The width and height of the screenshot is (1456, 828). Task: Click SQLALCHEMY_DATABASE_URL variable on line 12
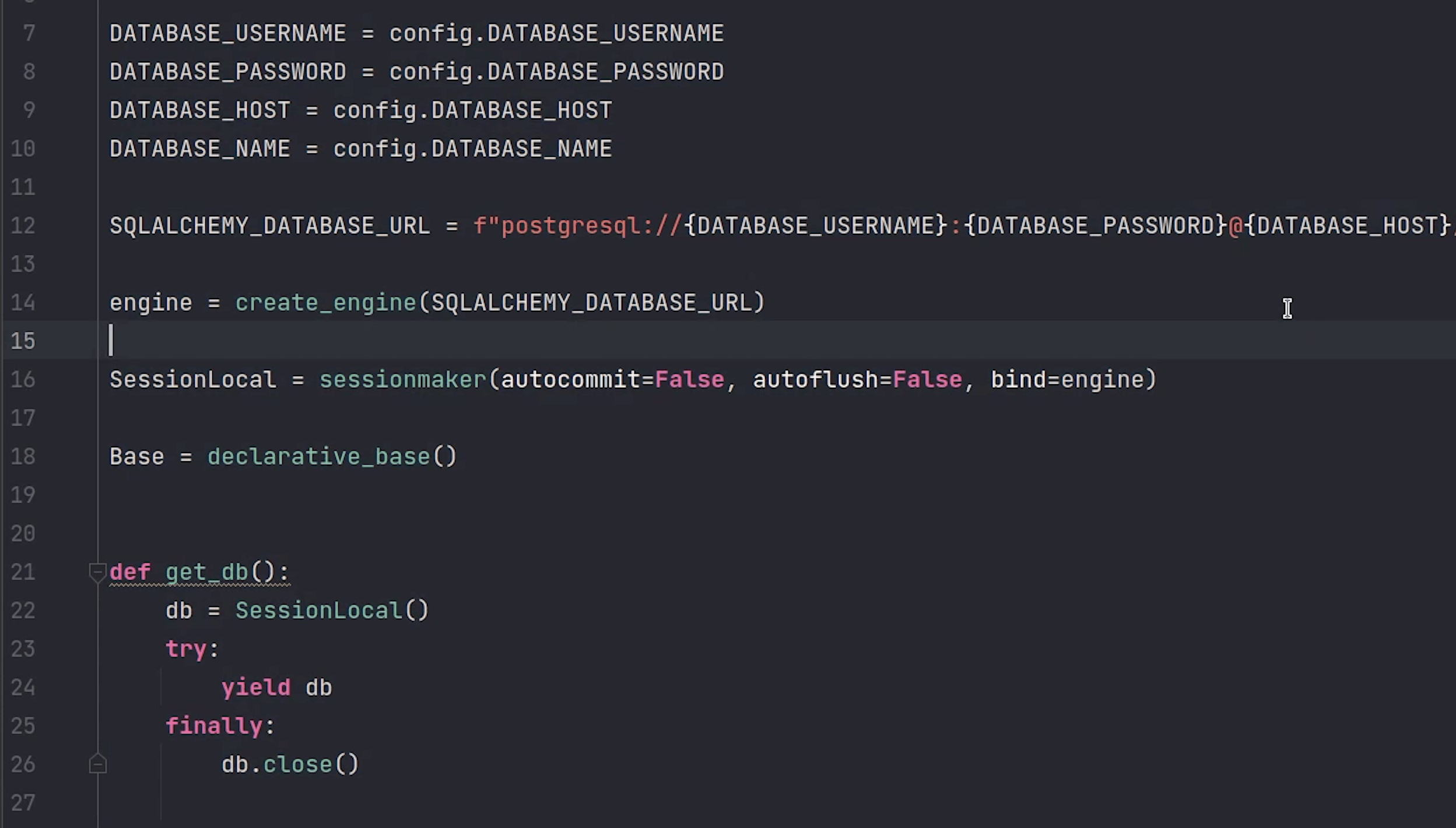pyautogui.click(x=270, y=226)
